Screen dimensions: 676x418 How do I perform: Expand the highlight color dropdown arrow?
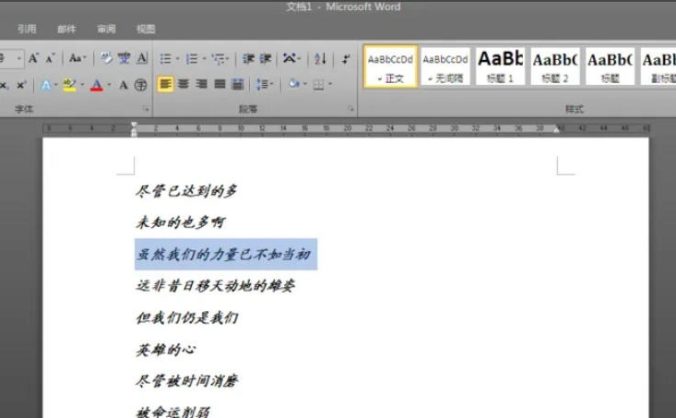click(82, 85)
